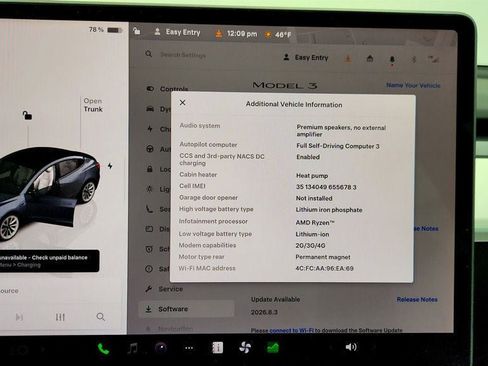Click the connect to Wi-Fi link
This screenshot has width=488, height=366.
[x=291, y=330]
